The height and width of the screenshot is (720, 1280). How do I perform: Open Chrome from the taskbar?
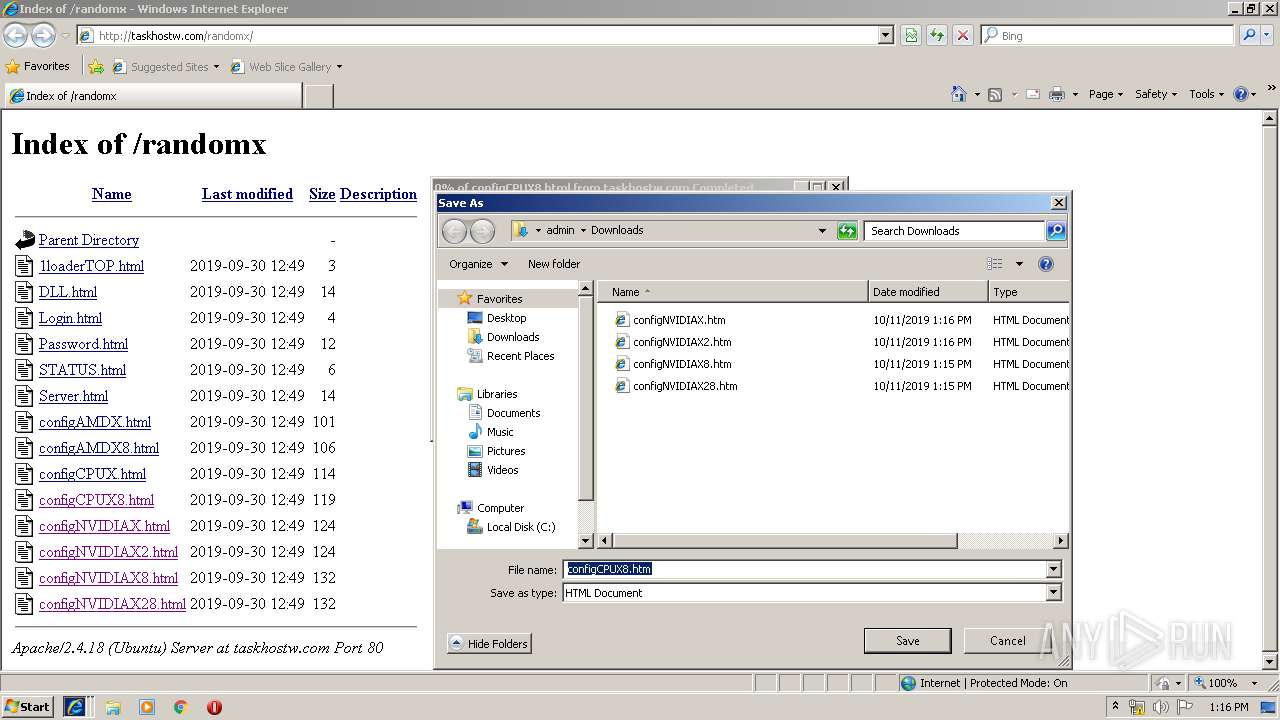point(181,707)
